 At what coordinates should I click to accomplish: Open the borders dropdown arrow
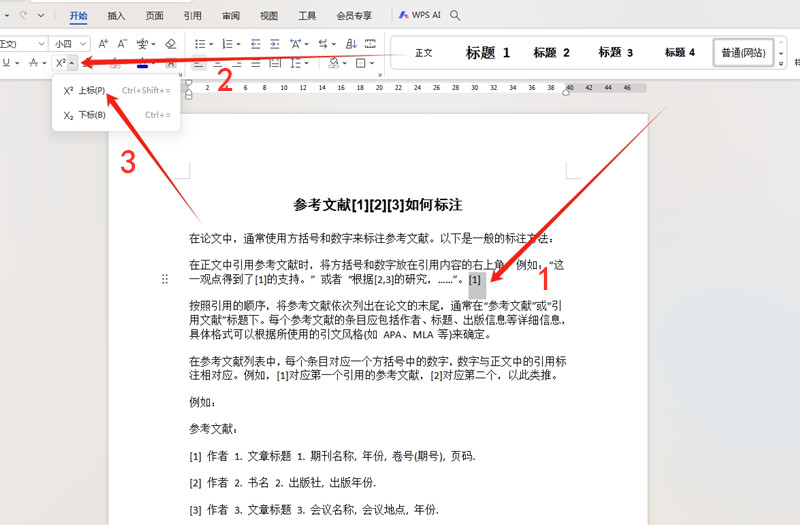tap(372, 64)
